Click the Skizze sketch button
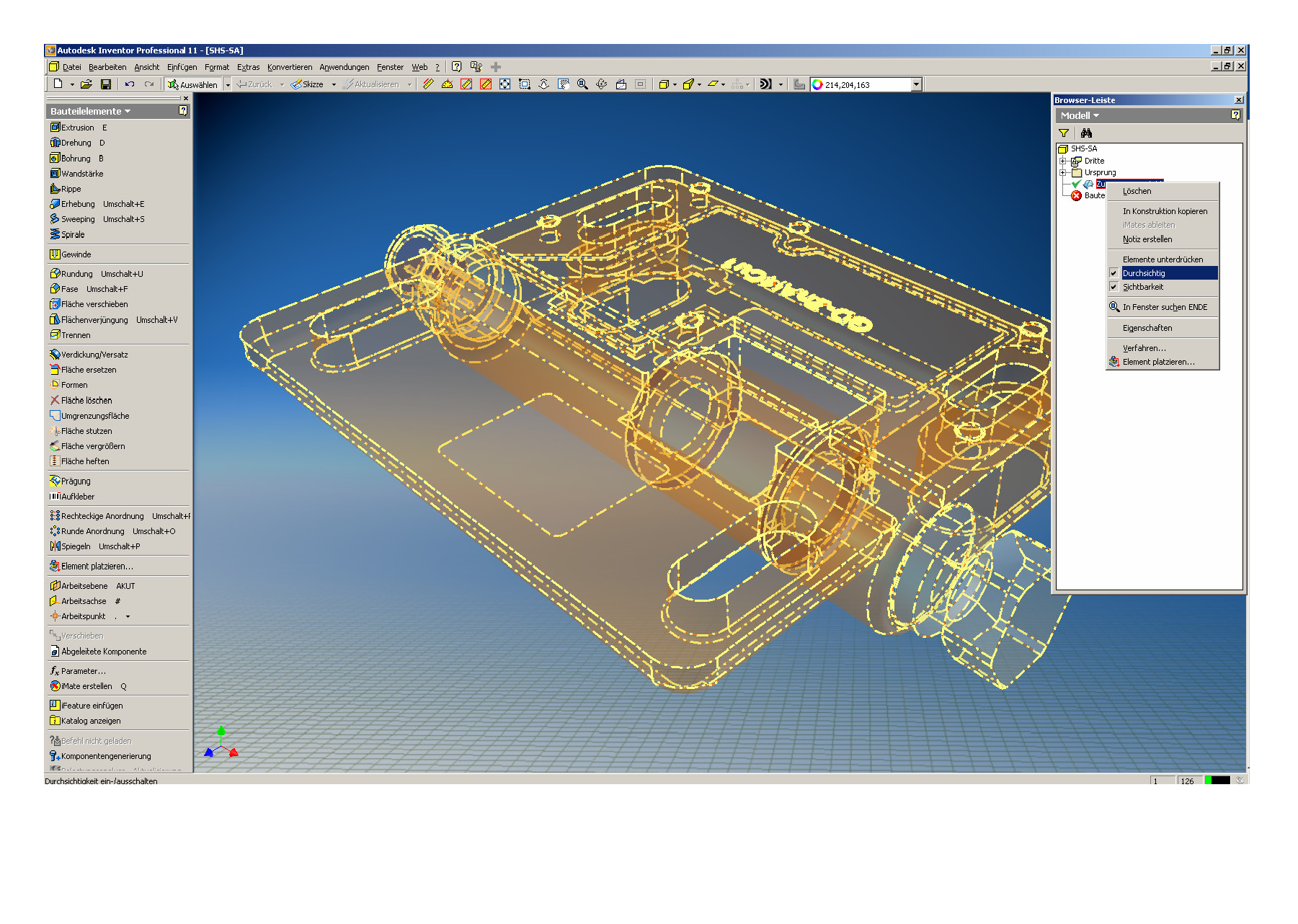 click(x=307, y=84)
